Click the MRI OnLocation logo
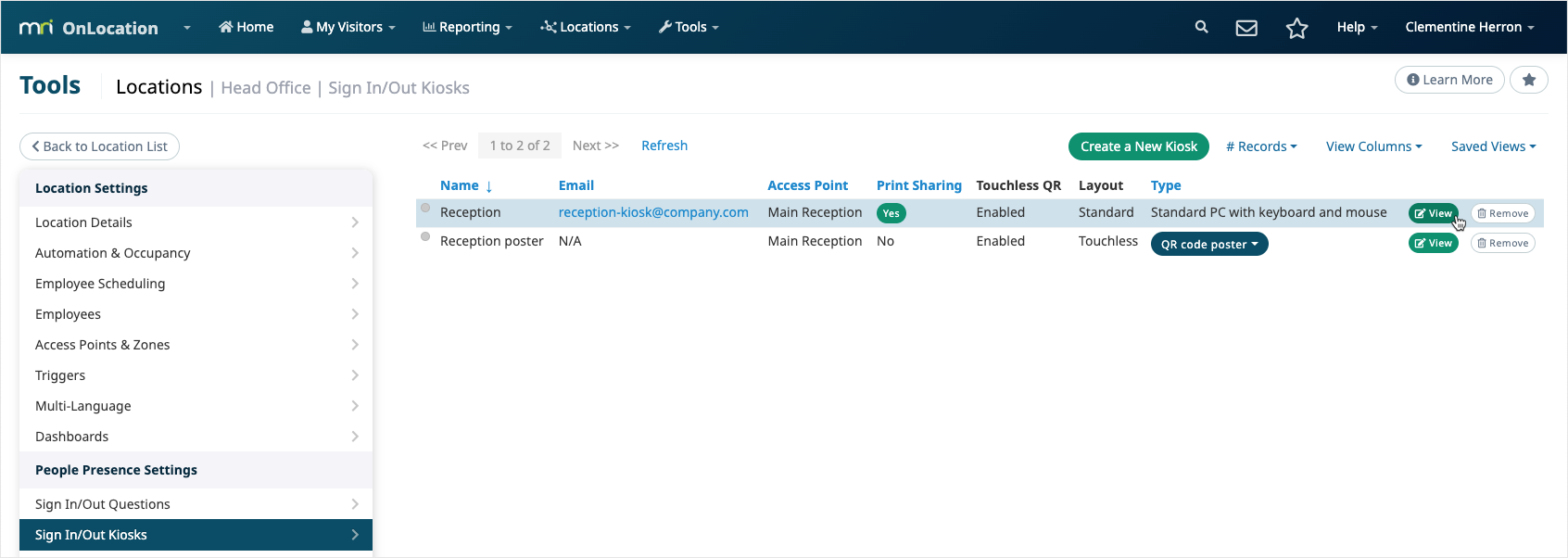Image resolution: width=1568 pixels, height=558 pixels. tap(89, 28)
